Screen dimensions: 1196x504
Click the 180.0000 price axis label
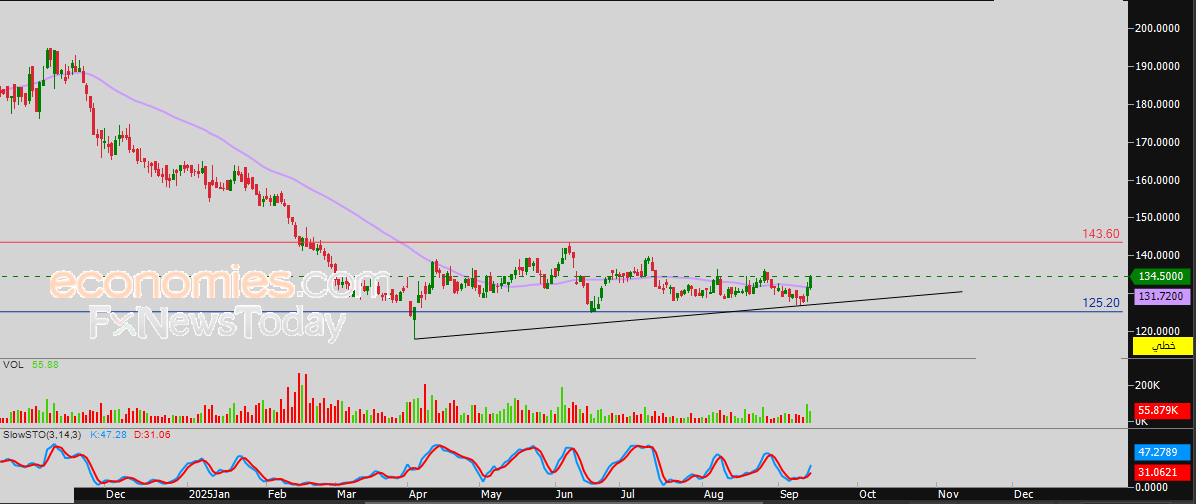point(1159,104)
